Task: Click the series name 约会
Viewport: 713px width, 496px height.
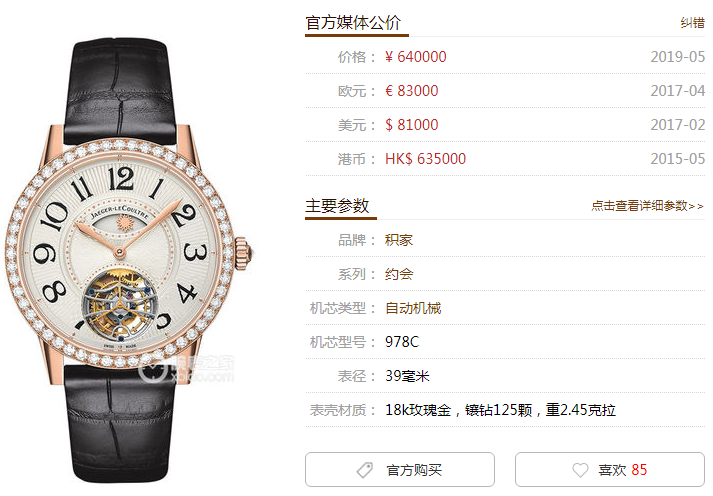Action: coord(399,274)
